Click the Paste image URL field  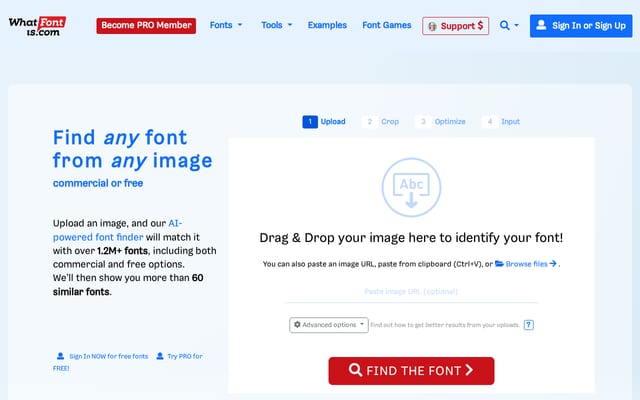point(411,292)
